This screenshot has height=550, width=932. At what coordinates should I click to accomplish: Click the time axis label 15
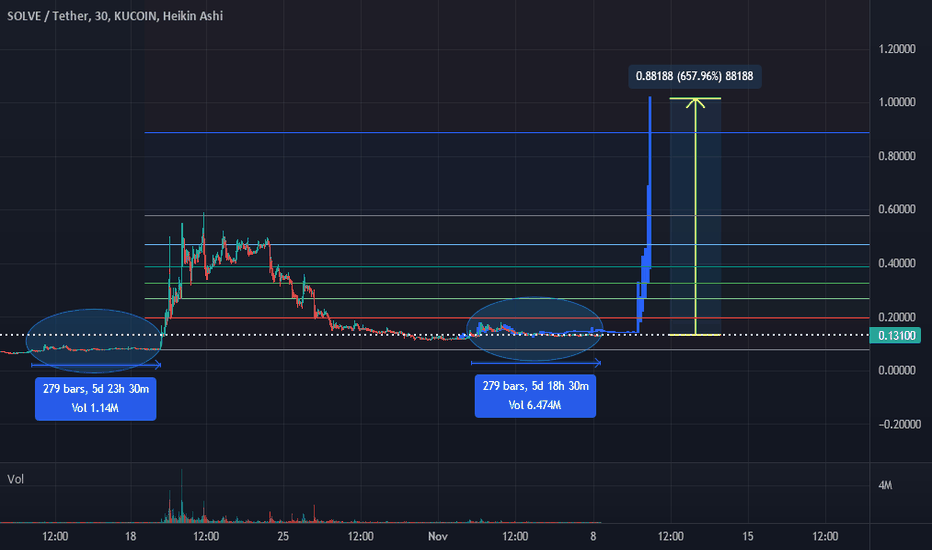point(748,536)
